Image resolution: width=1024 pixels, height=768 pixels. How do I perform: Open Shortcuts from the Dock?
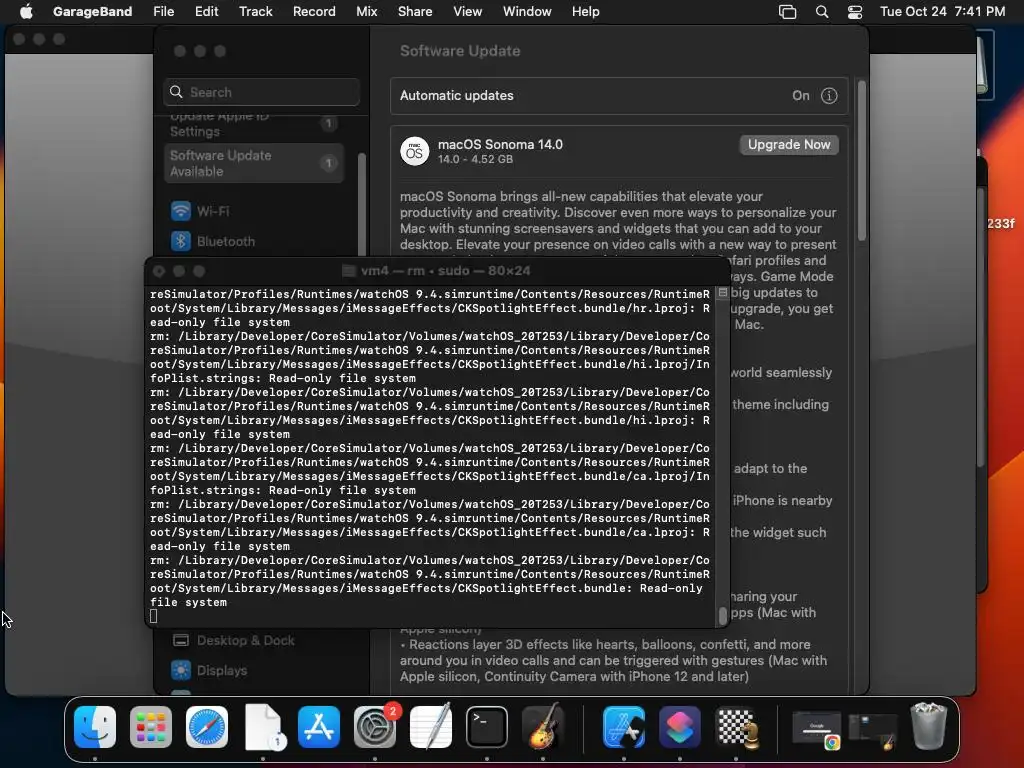click(x=680, y=727)
